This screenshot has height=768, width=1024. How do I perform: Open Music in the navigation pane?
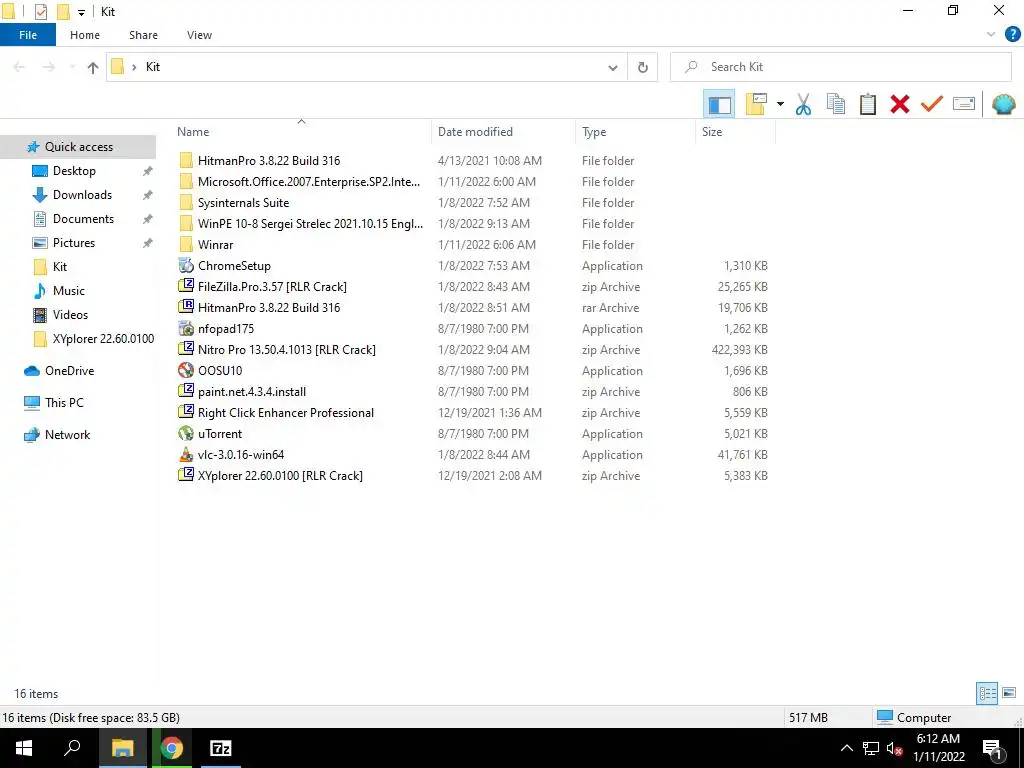[69, 291]
